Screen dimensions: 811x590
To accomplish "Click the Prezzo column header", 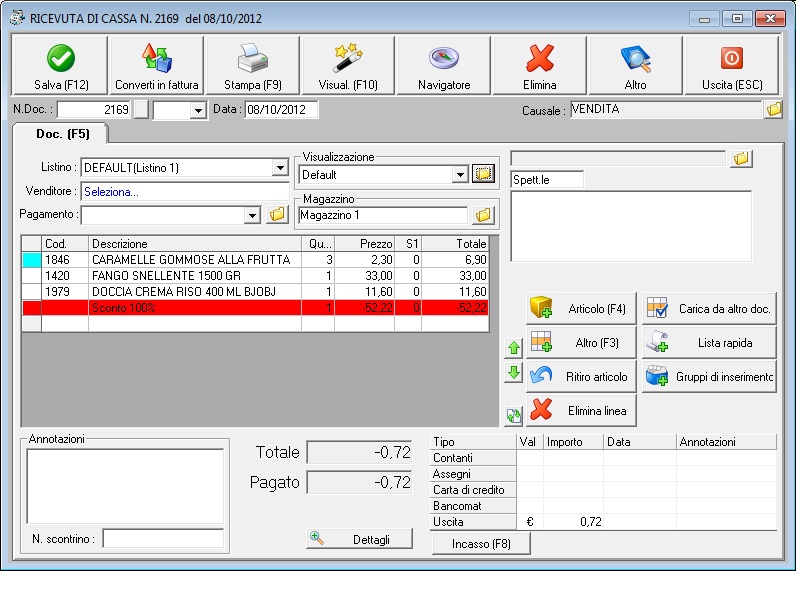I will 365,244.
